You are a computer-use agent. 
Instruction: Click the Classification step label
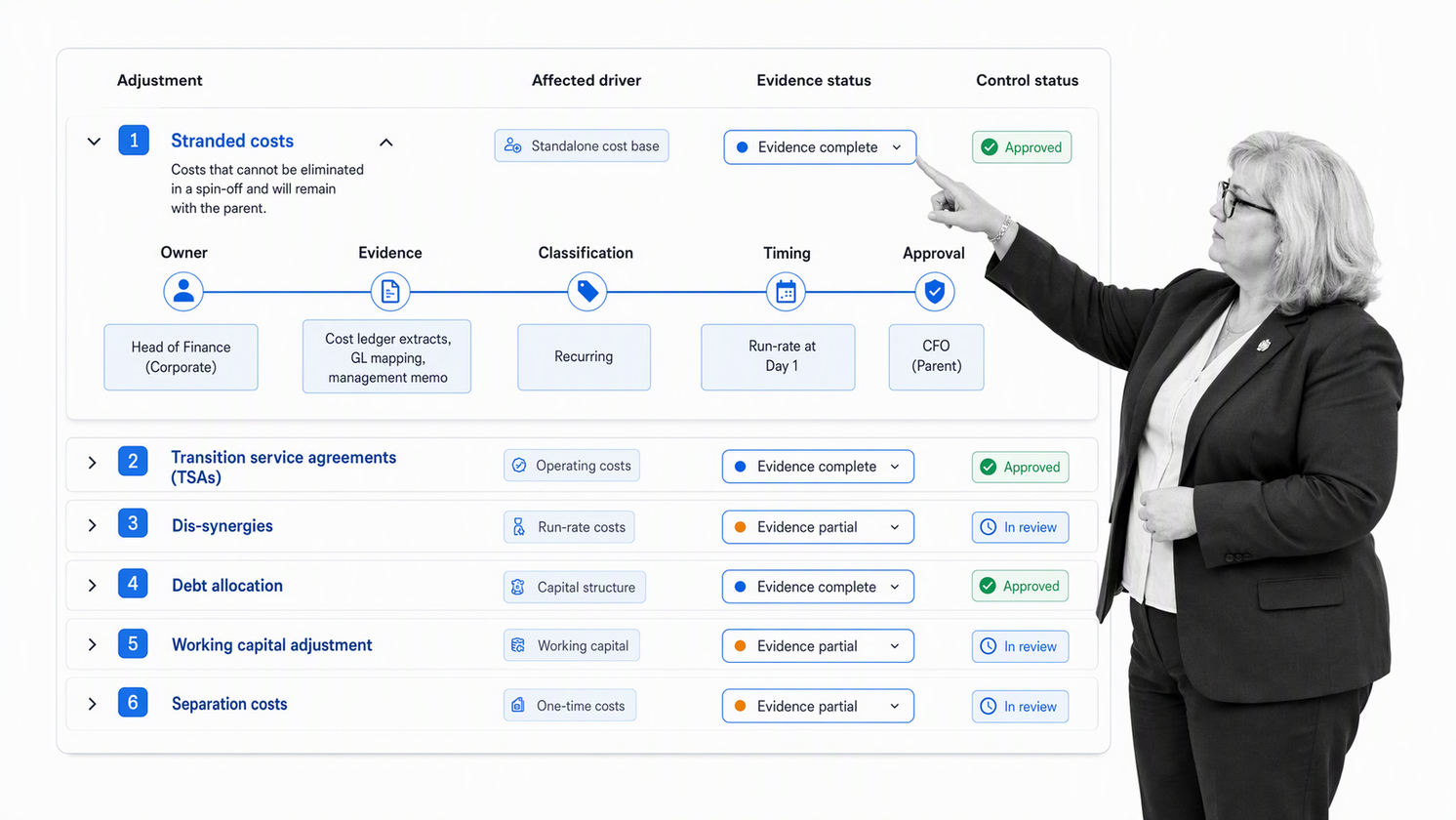(586, 253)
